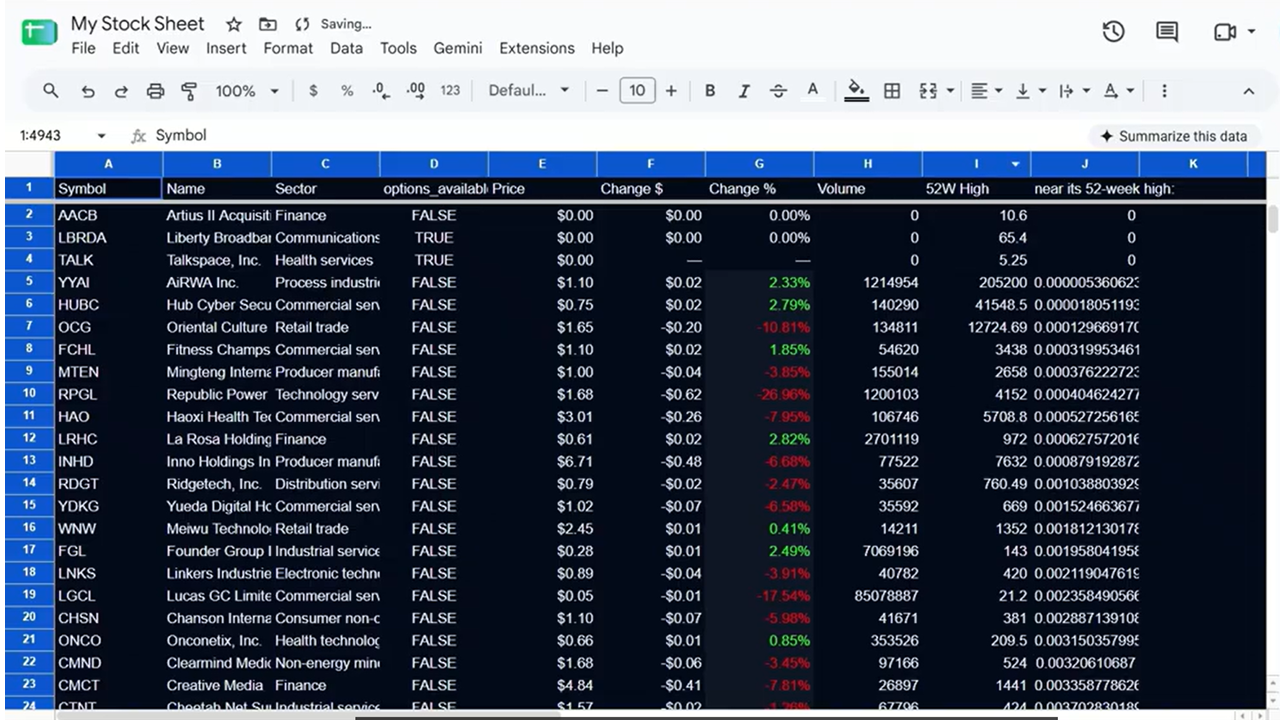
Task: Toggle strikethrough formatting
Action: point(778,91)
